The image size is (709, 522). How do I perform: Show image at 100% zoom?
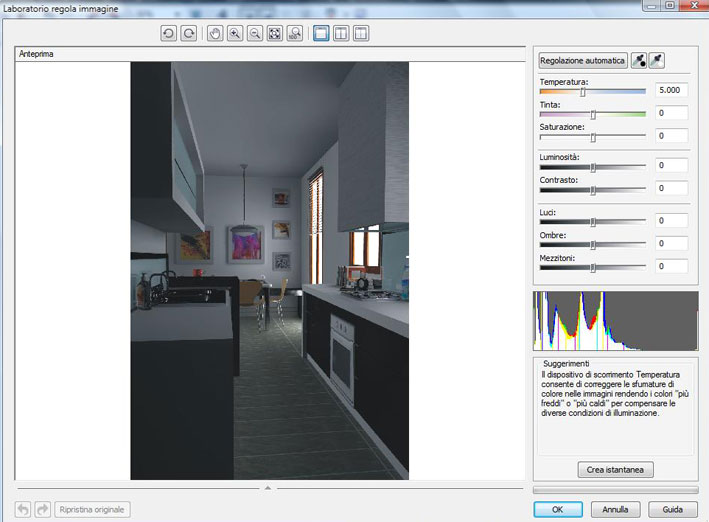[x=294, y=33]
